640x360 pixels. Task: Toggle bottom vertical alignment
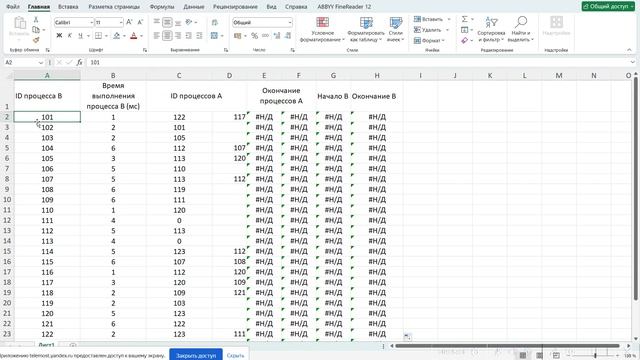tap(178, 22)
